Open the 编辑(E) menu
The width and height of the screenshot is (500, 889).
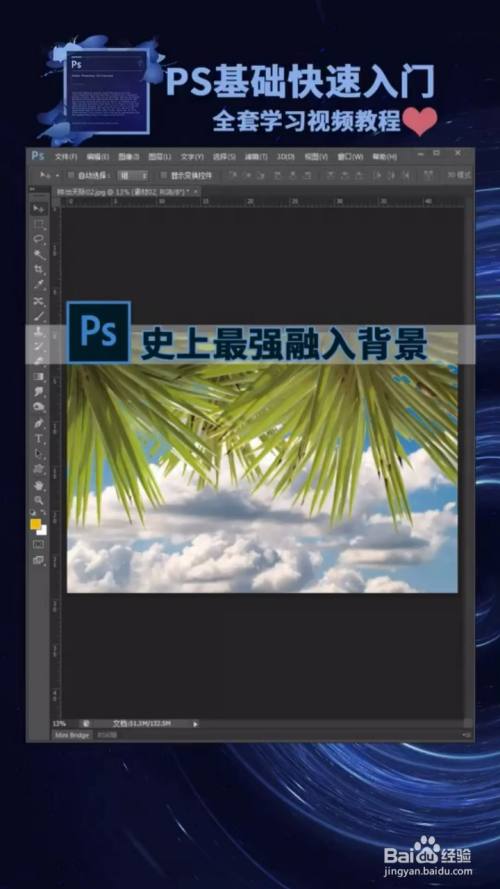pos(98,156)
